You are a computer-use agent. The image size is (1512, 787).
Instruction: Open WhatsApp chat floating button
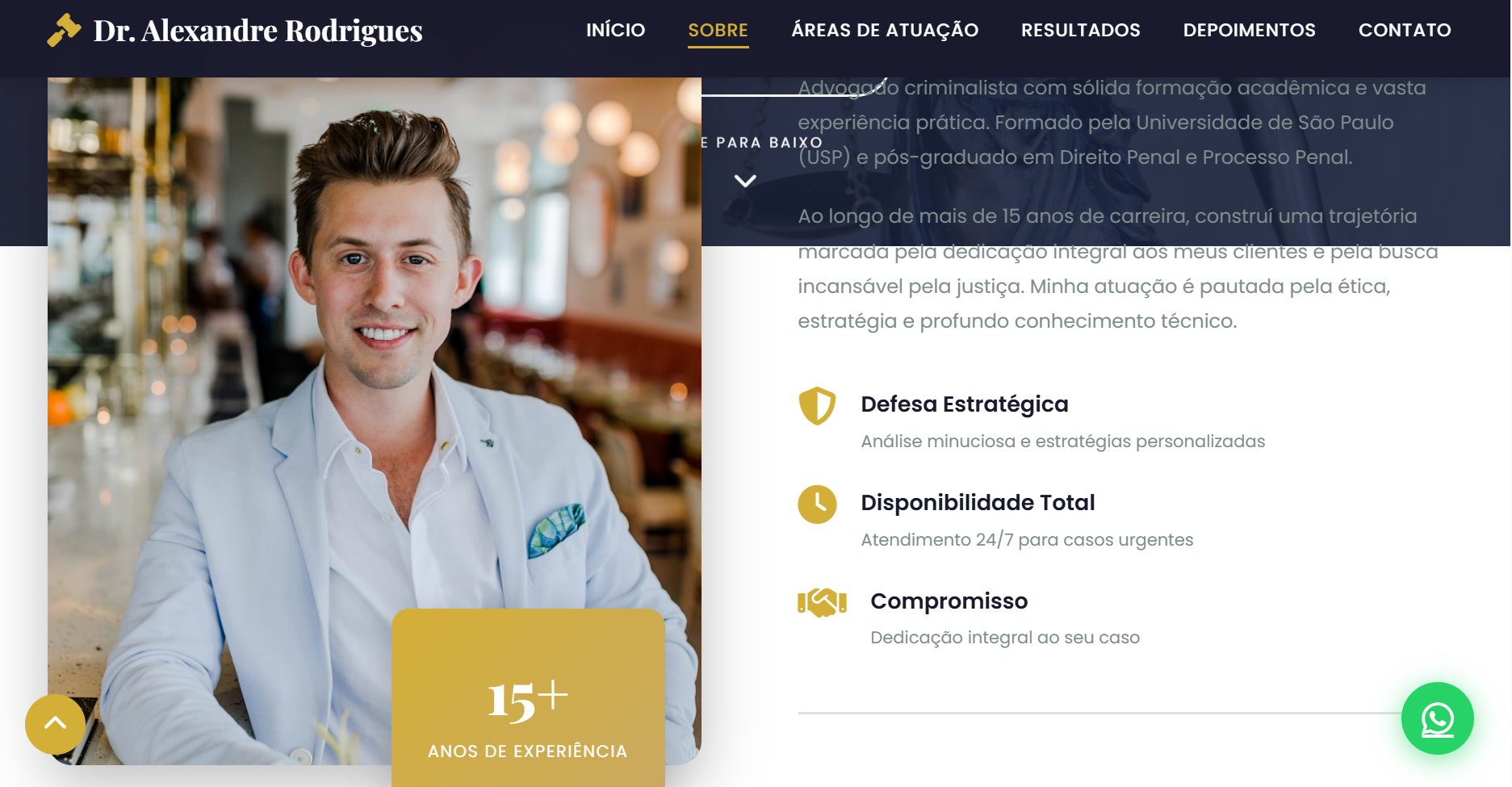tap(1437, 718)
